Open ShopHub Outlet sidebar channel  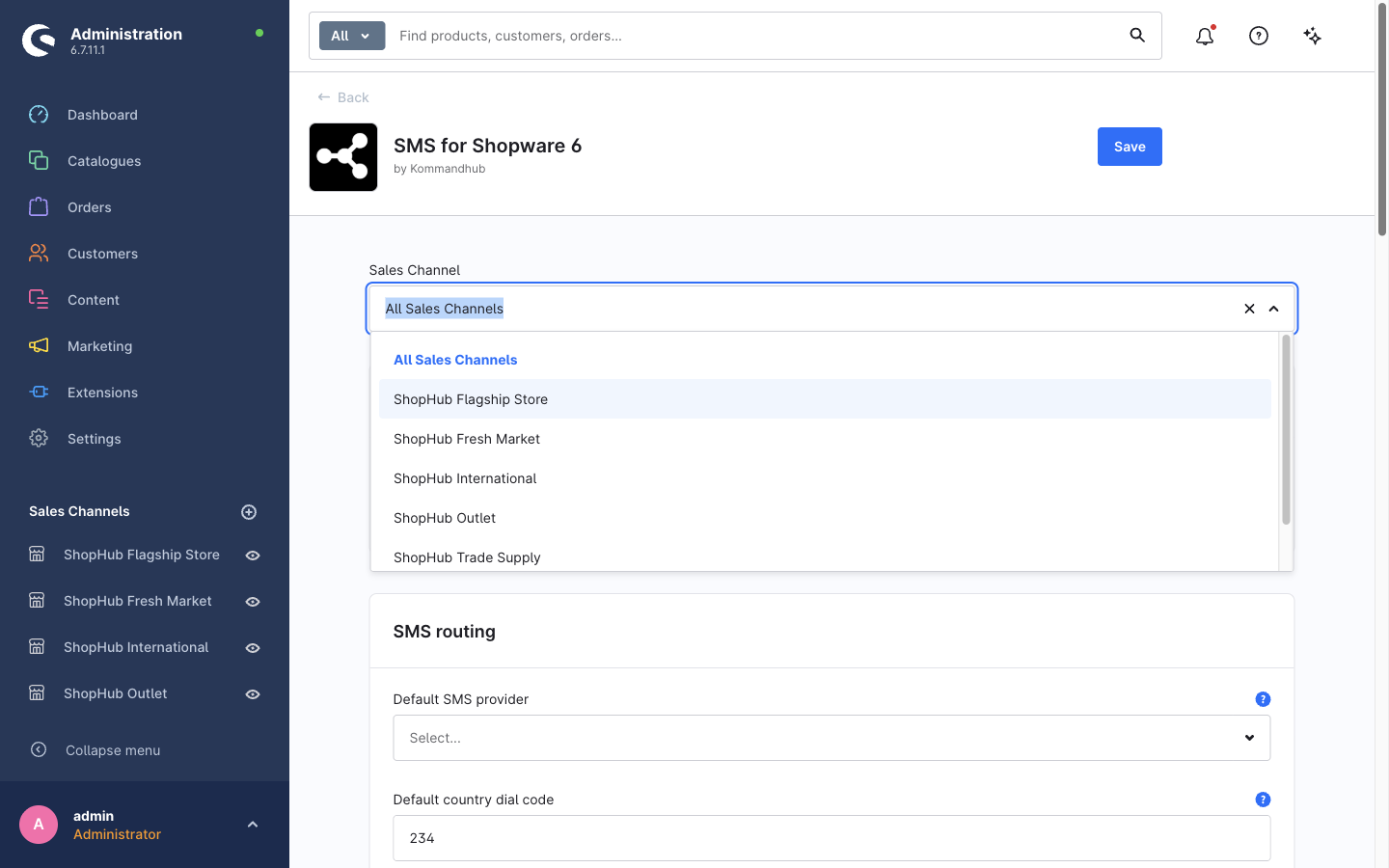(x=116, y=693)
